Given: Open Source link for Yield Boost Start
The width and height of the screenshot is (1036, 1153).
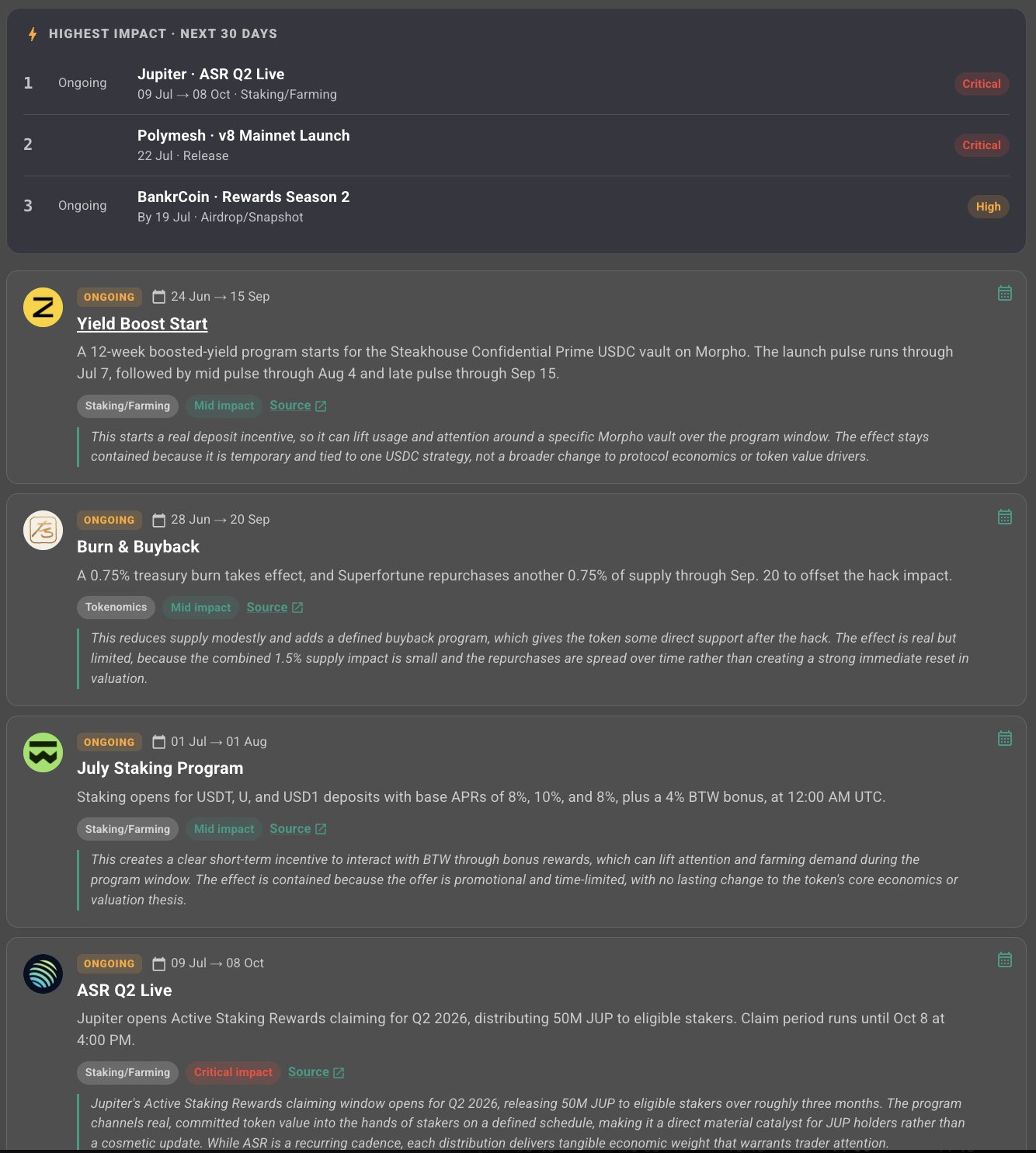Looking at the screenshot, I should [298, 406].
